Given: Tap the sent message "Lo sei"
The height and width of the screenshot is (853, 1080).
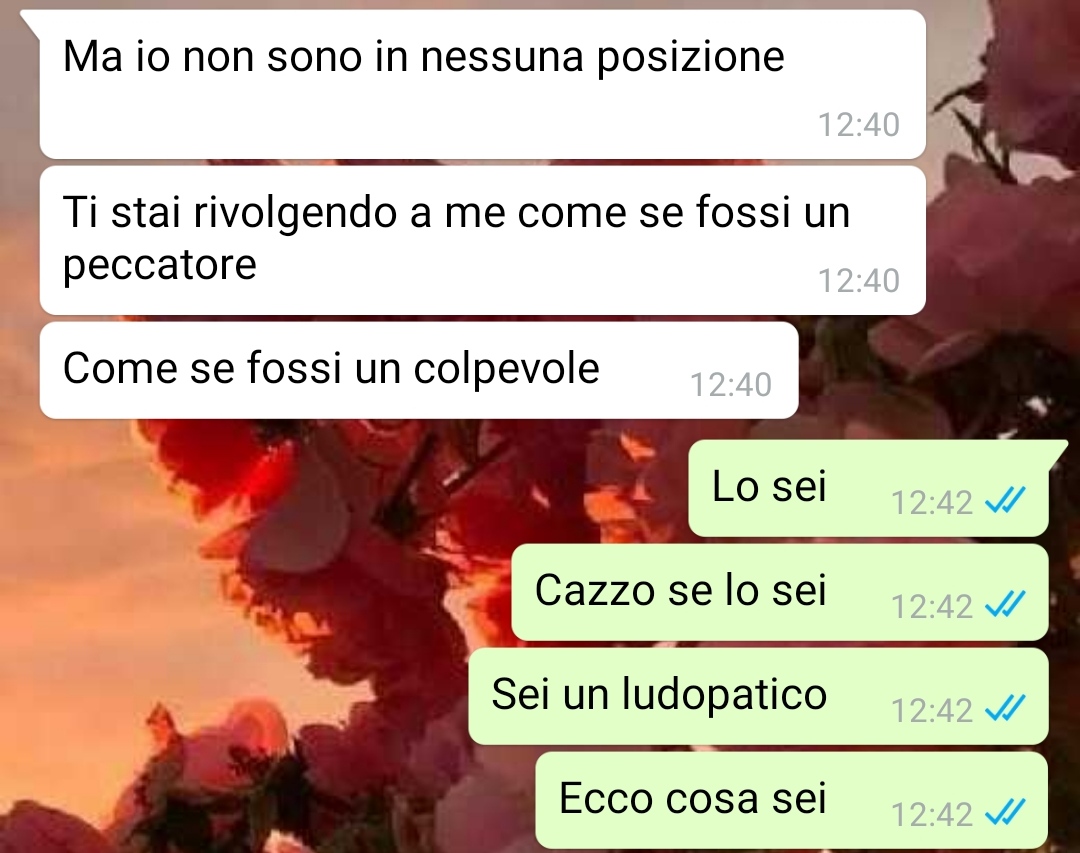Looking at the screenshot, I should coord(869,489).
